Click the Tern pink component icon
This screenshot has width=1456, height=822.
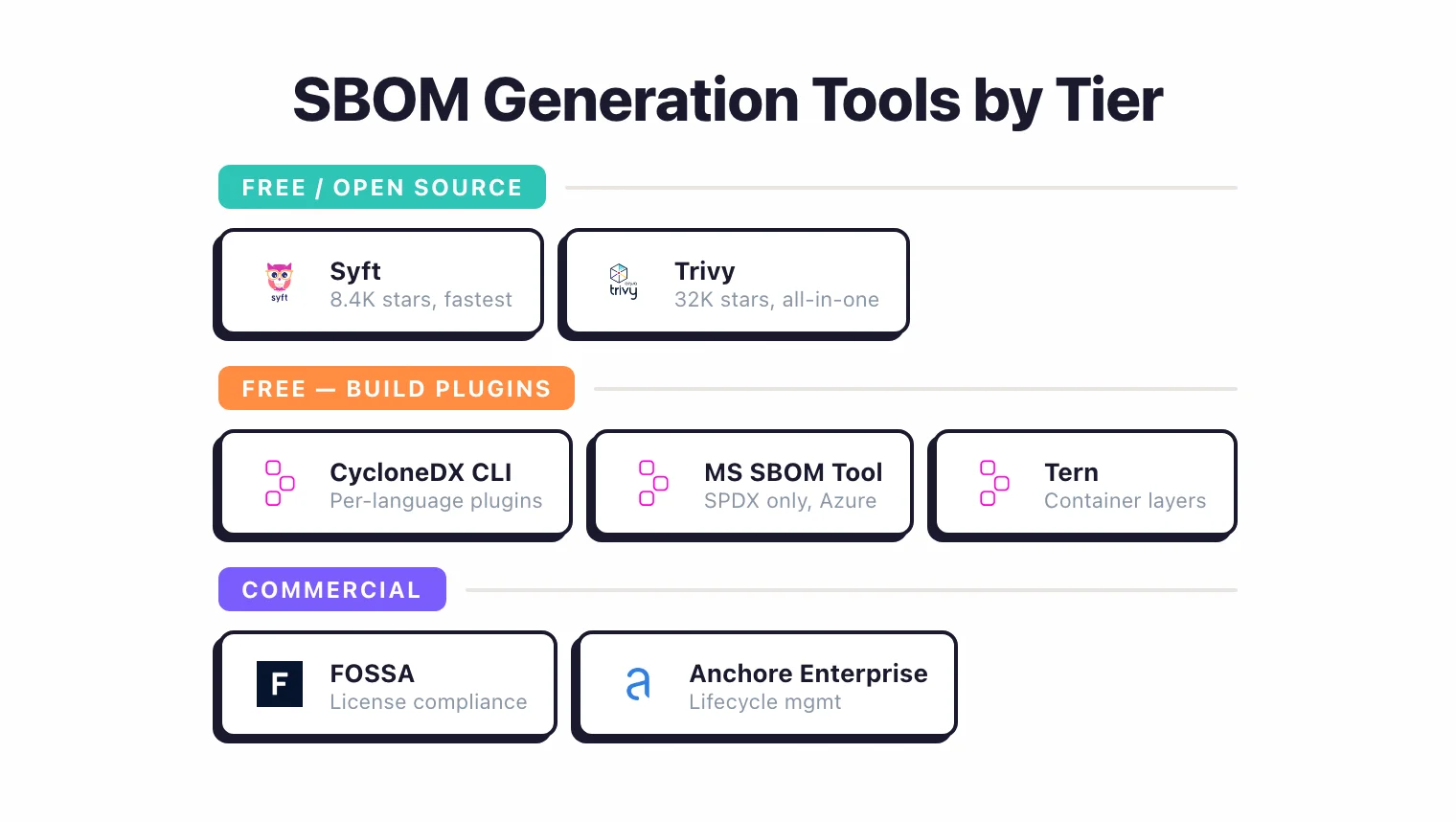pyautogui.click(x=992, y=484)
